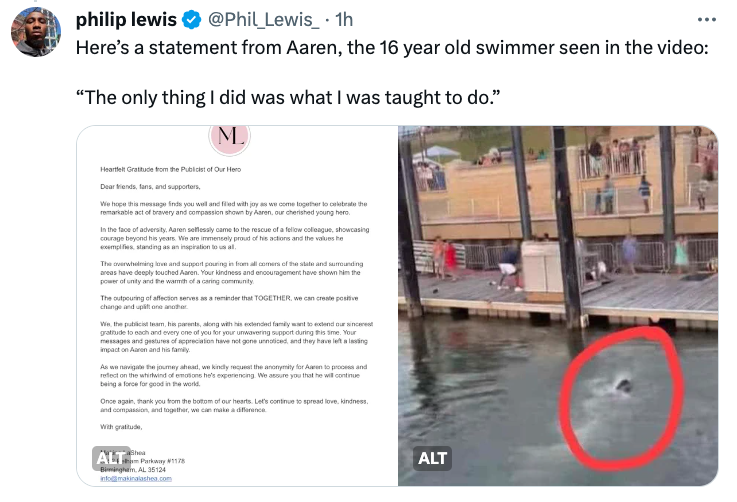
Task: Click the tweet text about Aaren's statement
Action: point(392,48)
